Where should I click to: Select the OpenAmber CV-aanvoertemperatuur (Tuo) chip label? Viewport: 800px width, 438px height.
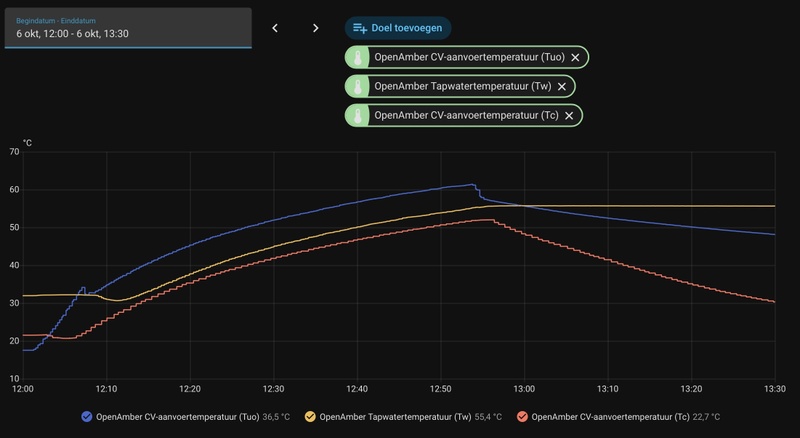[x=469, y=57]
